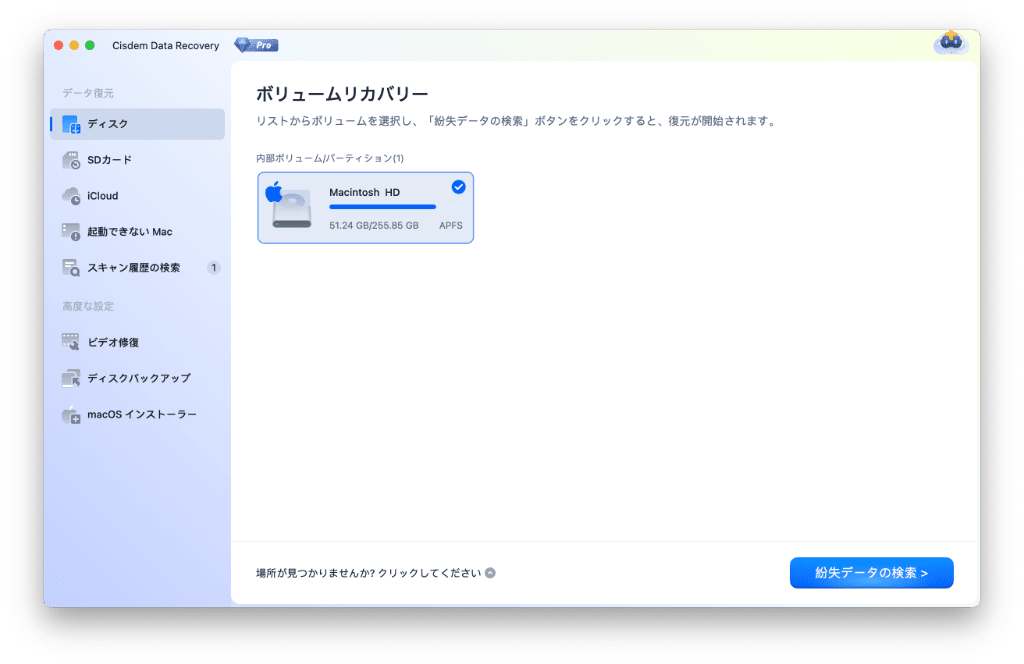Expand the location-not-found help arrow
This screenshot has height=664, width=1024.
coord(490,573)
